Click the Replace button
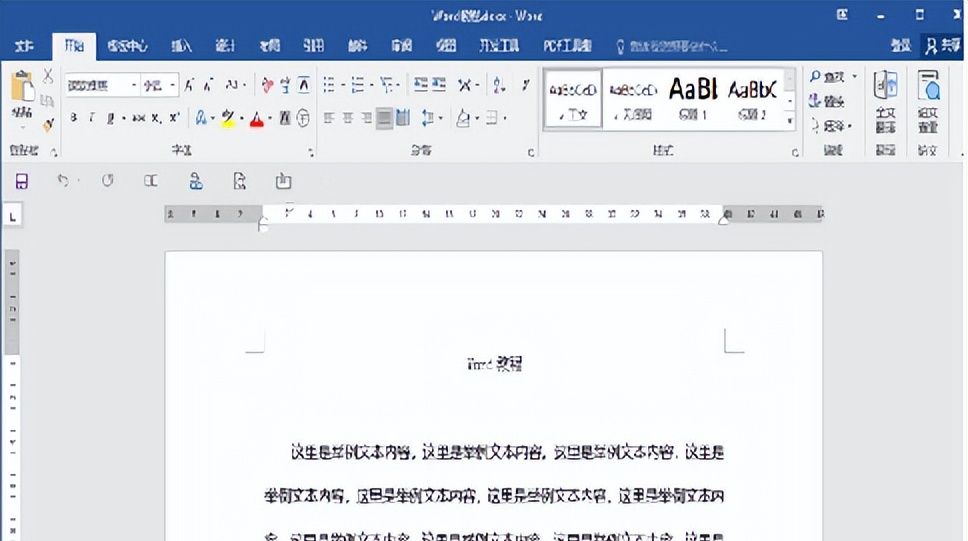Viewport: 968px width, 541px height. pyautogui.click(x=827, y=101)
